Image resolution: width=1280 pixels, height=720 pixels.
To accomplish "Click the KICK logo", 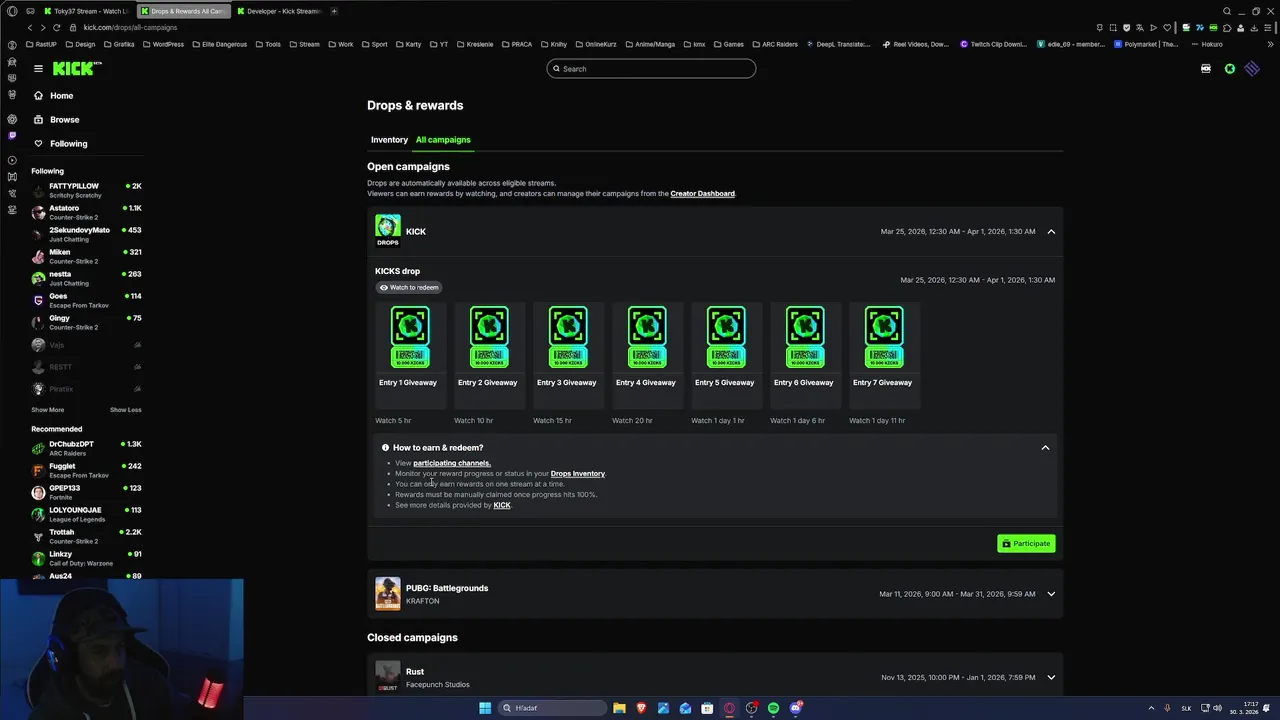I will 76,69.
